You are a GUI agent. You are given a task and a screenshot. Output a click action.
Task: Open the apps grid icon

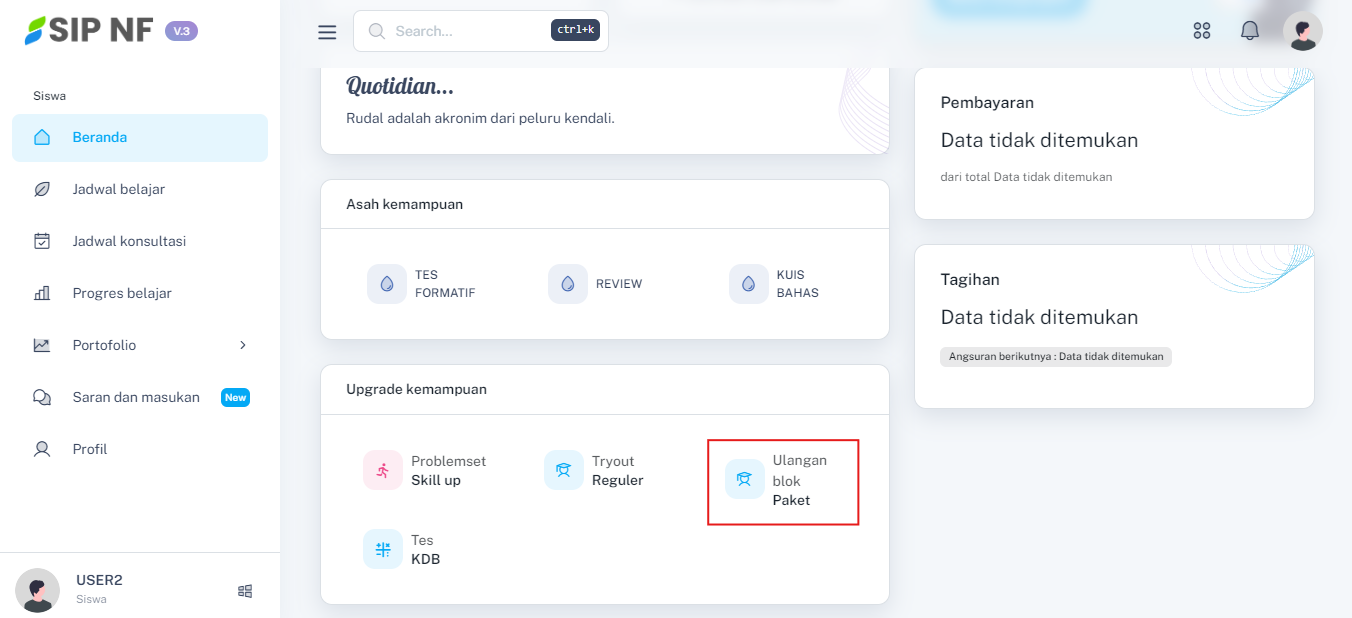coord(1202,31)
